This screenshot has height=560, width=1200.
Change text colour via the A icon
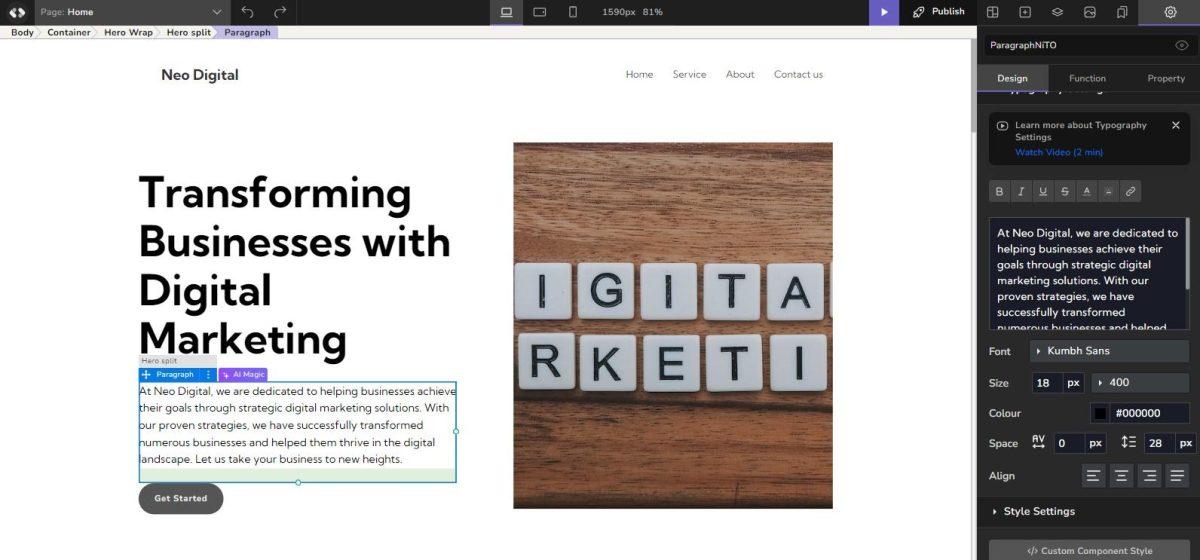coord(1087,191)
